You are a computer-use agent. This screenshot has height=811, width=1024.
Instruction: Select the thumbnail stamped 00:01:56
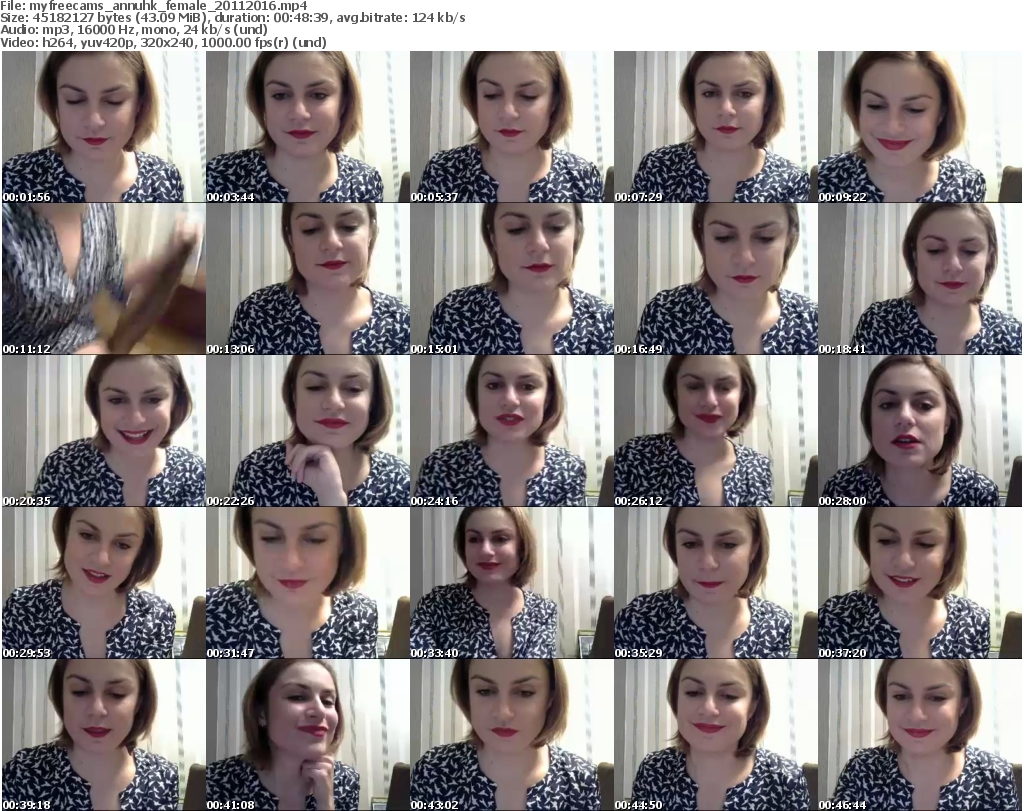(x=104, y=127)
